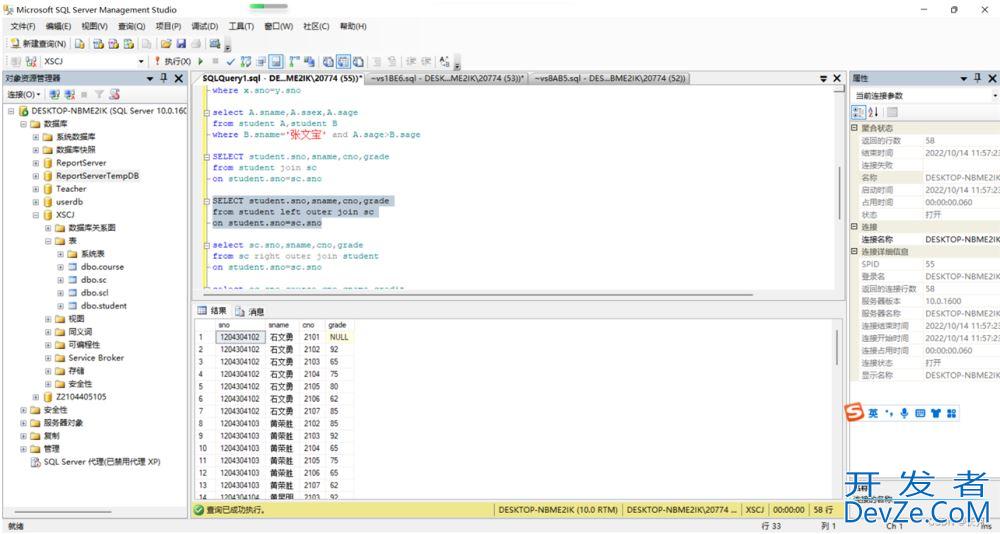Open the active documents list arrow
Screen dimensions: 1000x534
pyautogui.click(x=823, y=78)
